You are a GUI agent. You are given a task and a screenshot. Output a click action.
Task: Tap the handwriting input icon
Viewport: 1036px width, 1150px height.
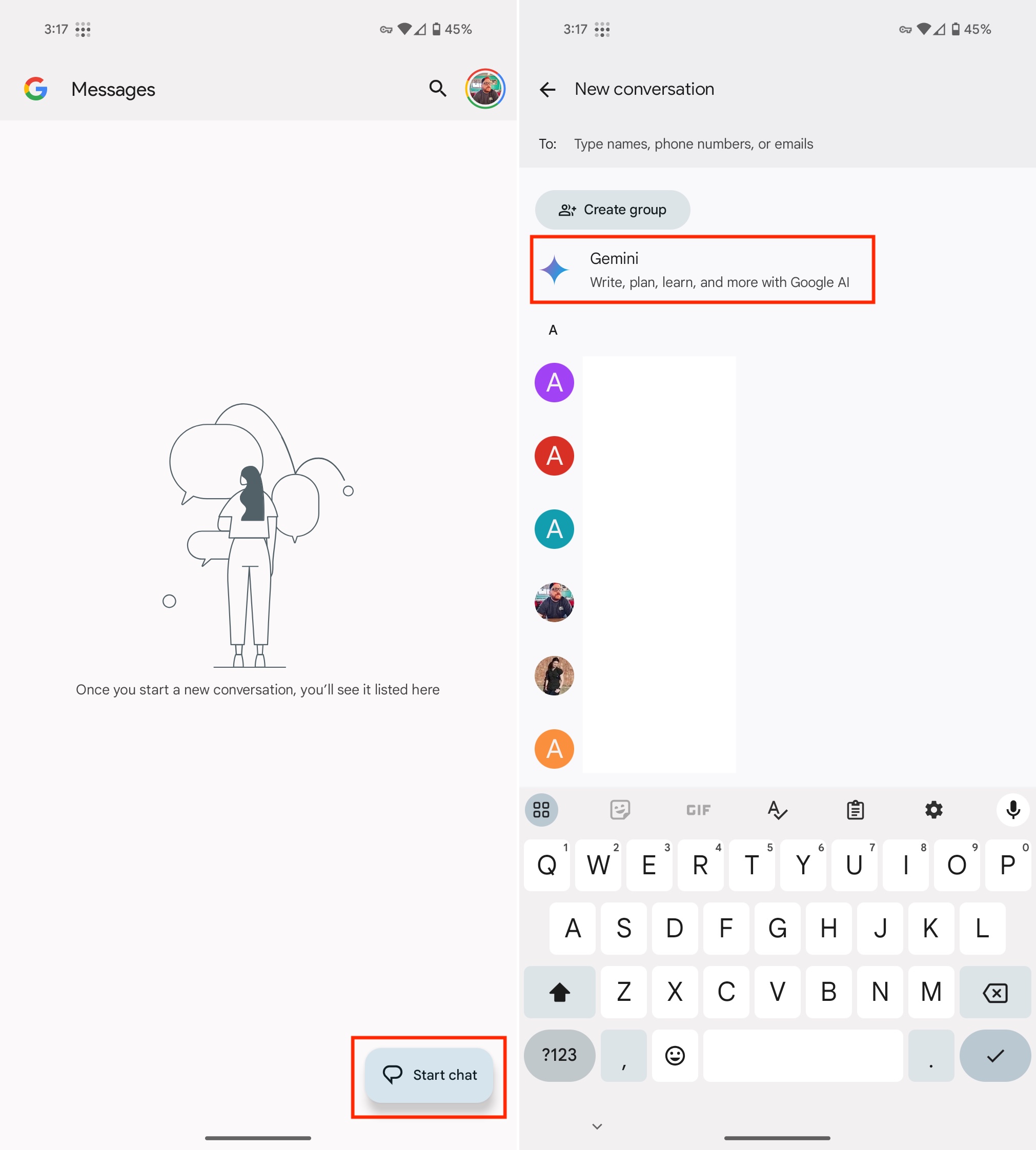pyautogui.click(x=775, y=809)
